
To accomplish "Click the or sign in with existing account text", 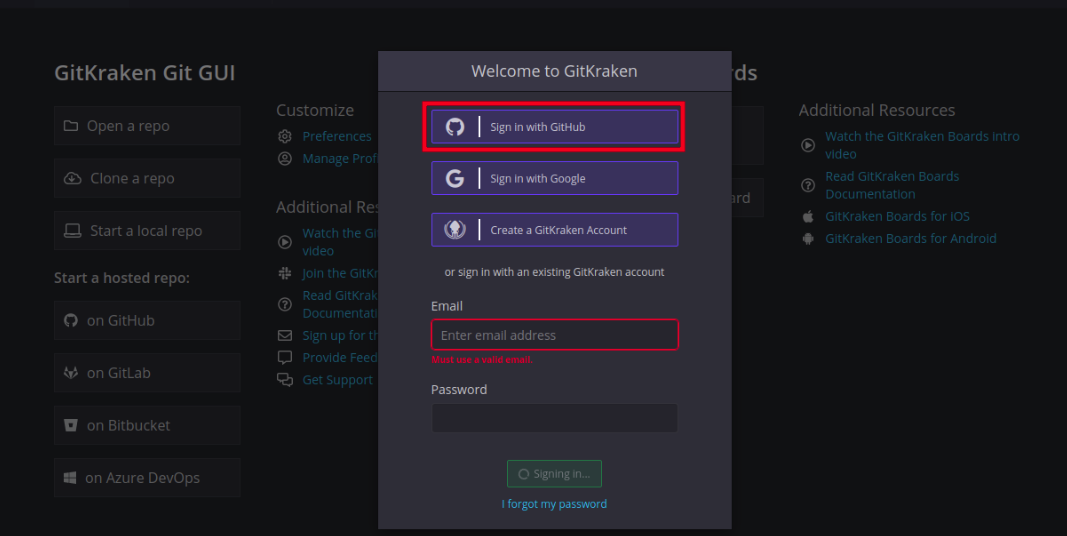I will point(554,272).
